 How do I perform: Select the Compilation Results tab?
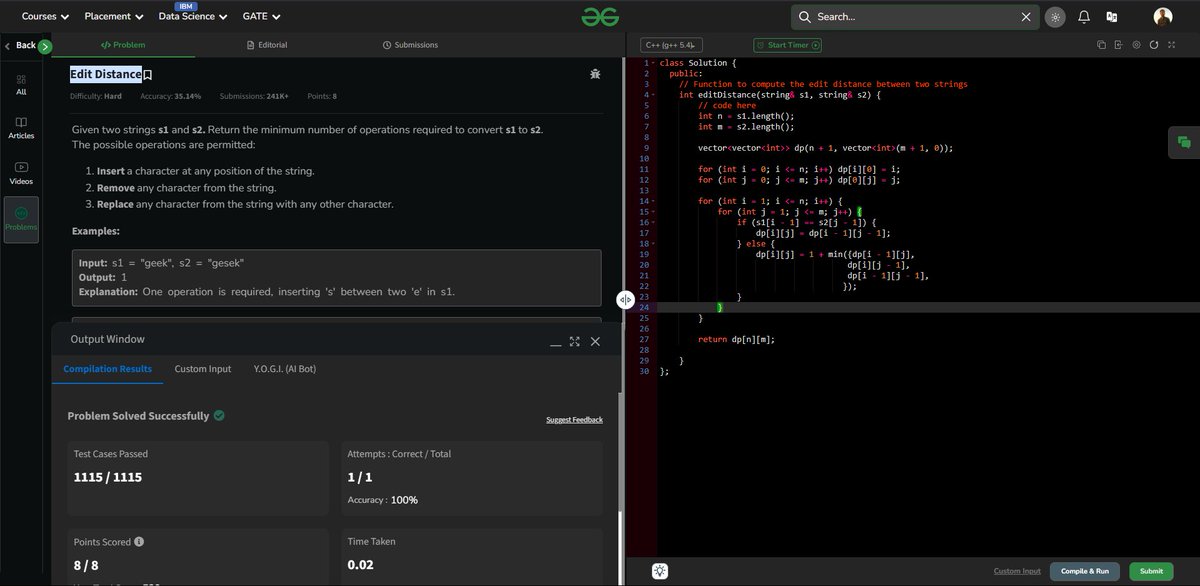pos(108,369)
